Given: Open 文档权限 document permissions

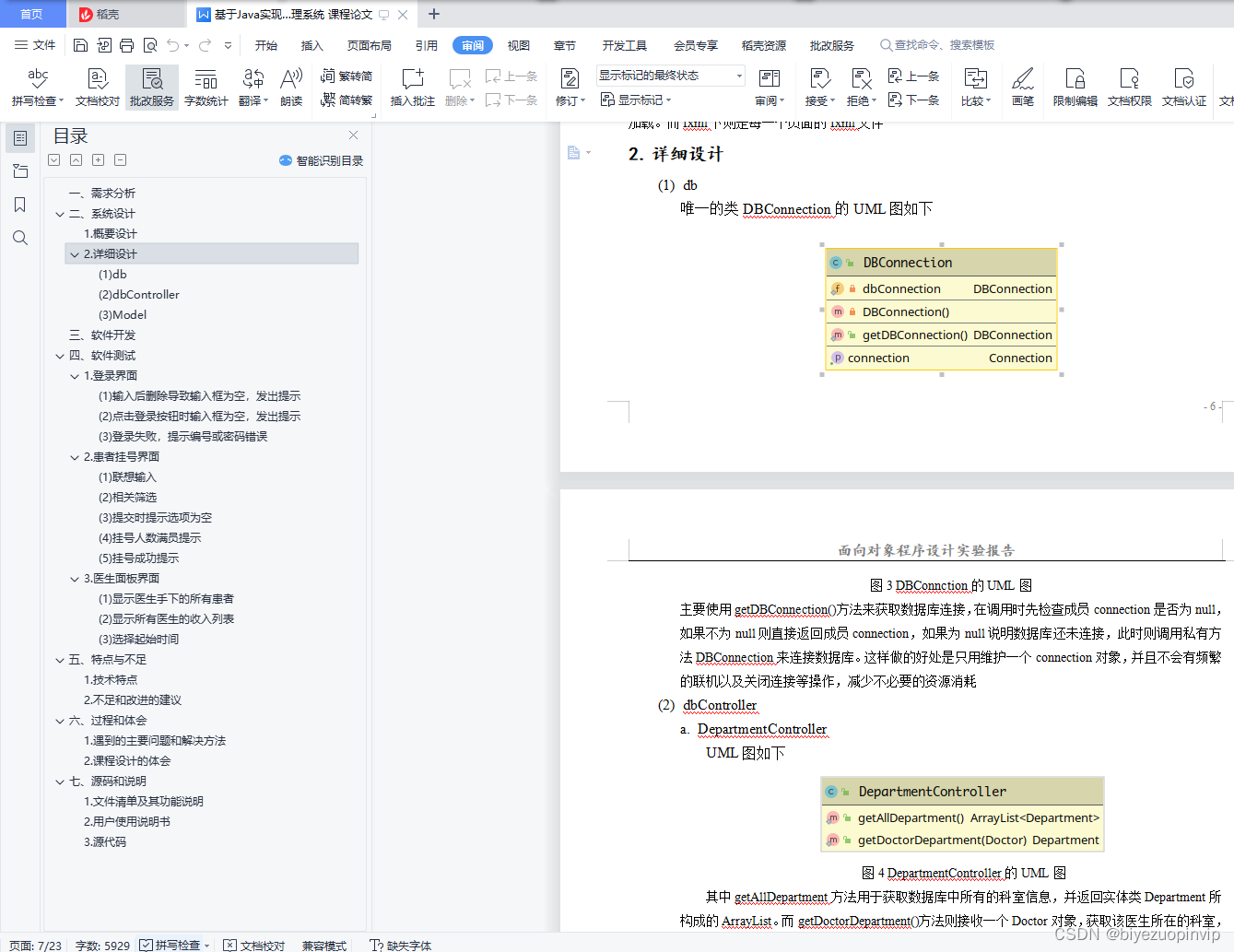Looking at the screenshot, I should (1130, 88).
